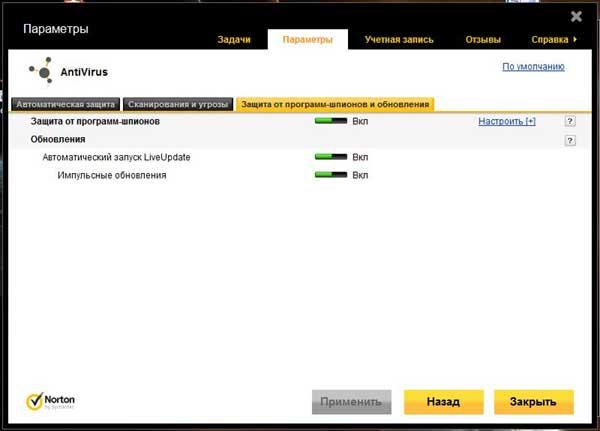Toggle Автоматический запуск LiveUpdate switch
The height and width of the screenshot is (431, 600).
pyautogui.click(x=331, y=157)
